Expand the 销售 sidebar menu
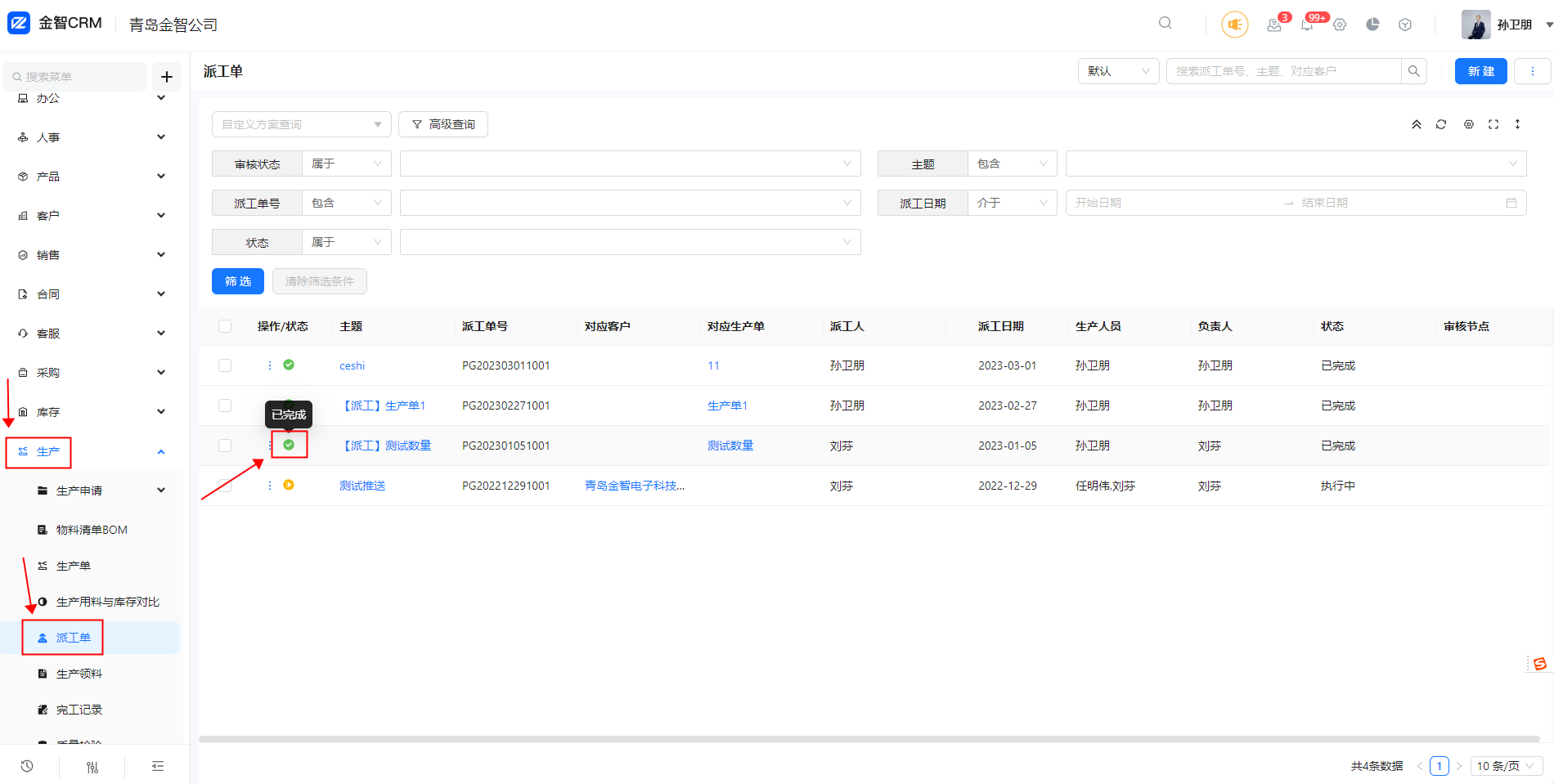The width and height of the screenshot is (1554, 784). tap(92, 255)
